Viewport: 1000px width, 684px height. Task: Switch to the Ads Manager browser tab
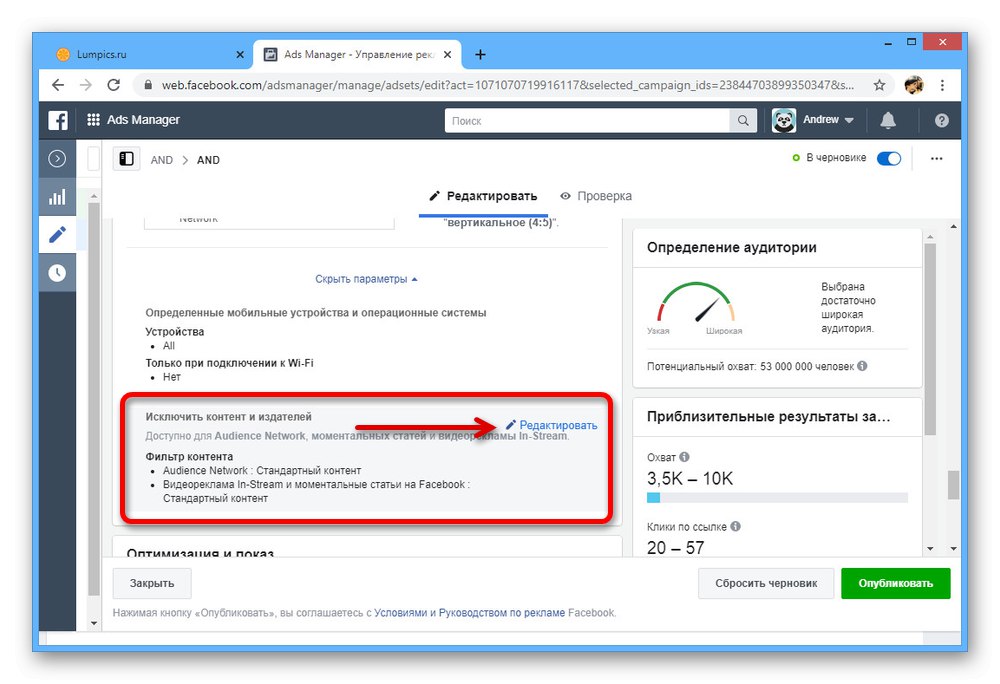[357, 55]
